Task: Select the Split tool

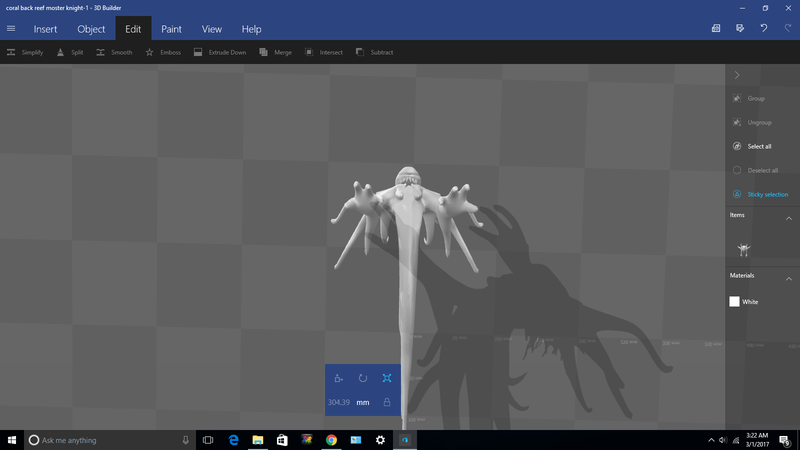Action: click(70, 52)
